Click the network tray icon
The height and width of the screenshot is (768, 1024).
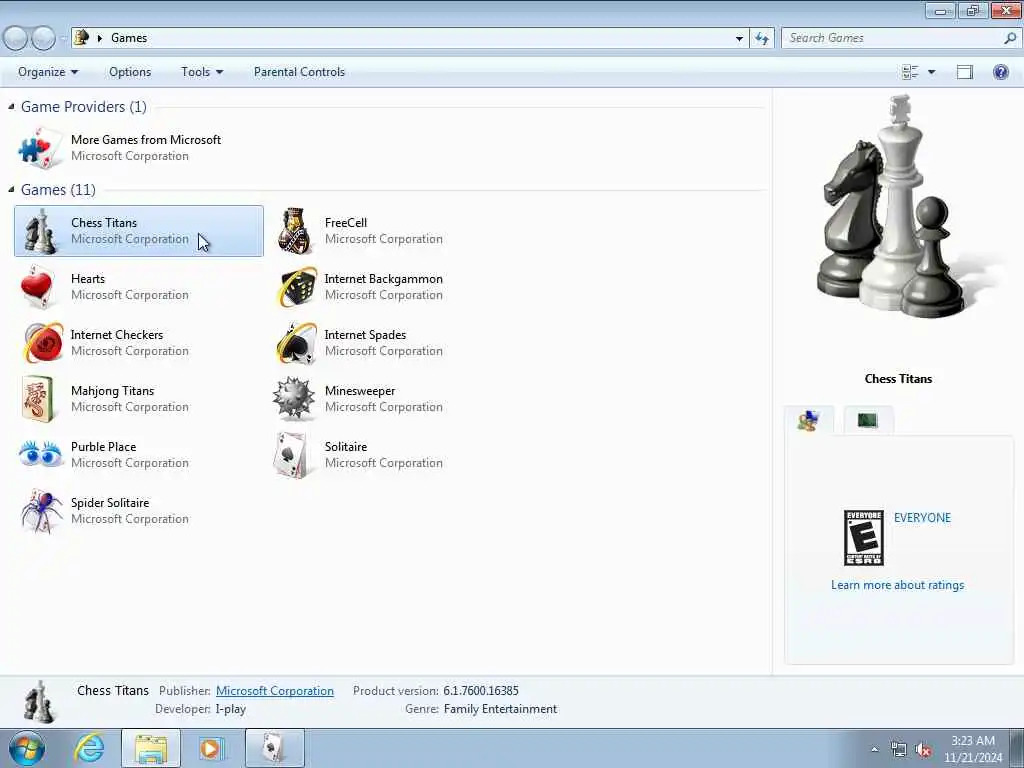tap(899, 750)
